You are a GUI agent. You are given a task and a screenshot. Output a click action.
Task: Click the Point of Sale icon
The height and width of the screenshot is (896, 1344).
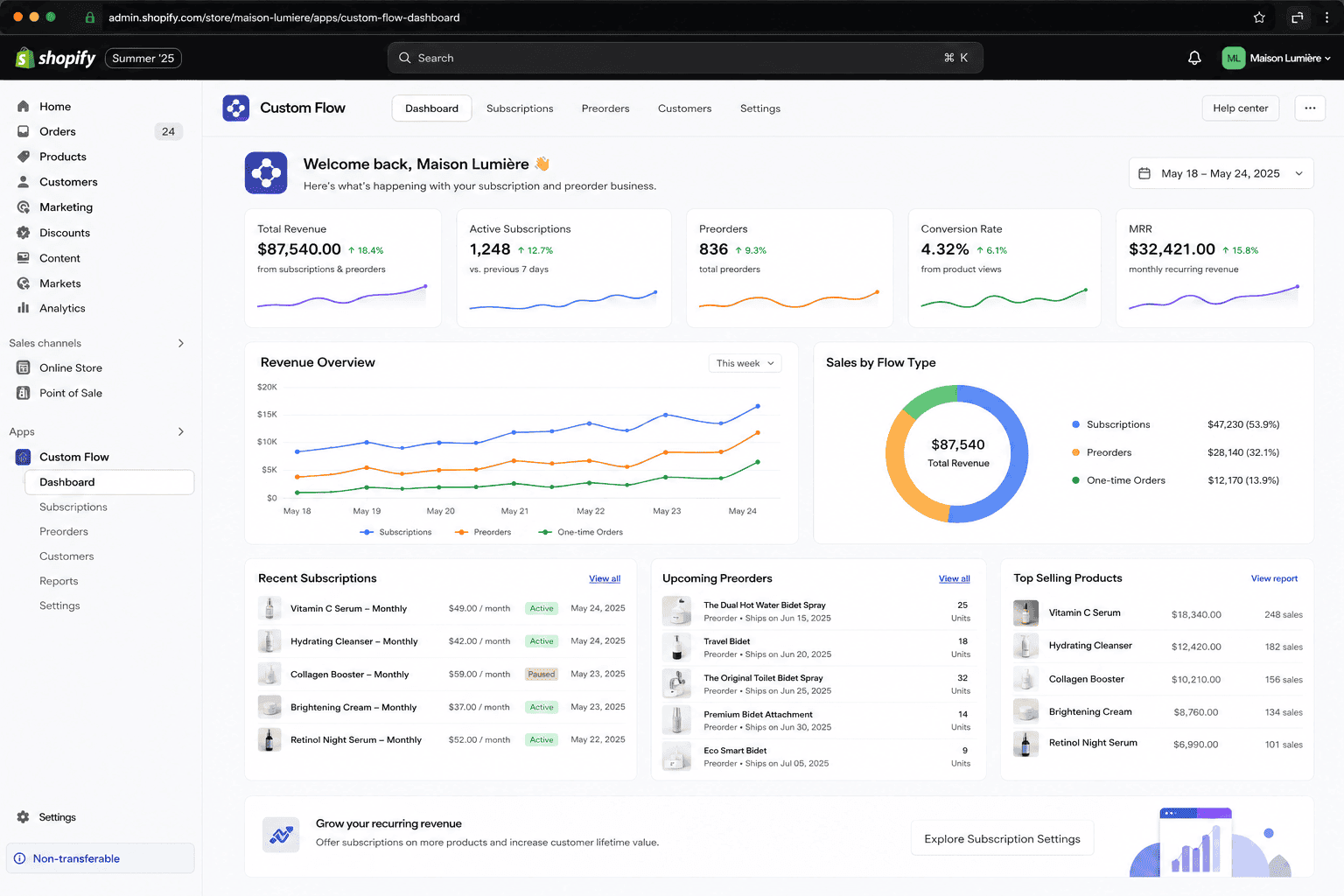24,393
